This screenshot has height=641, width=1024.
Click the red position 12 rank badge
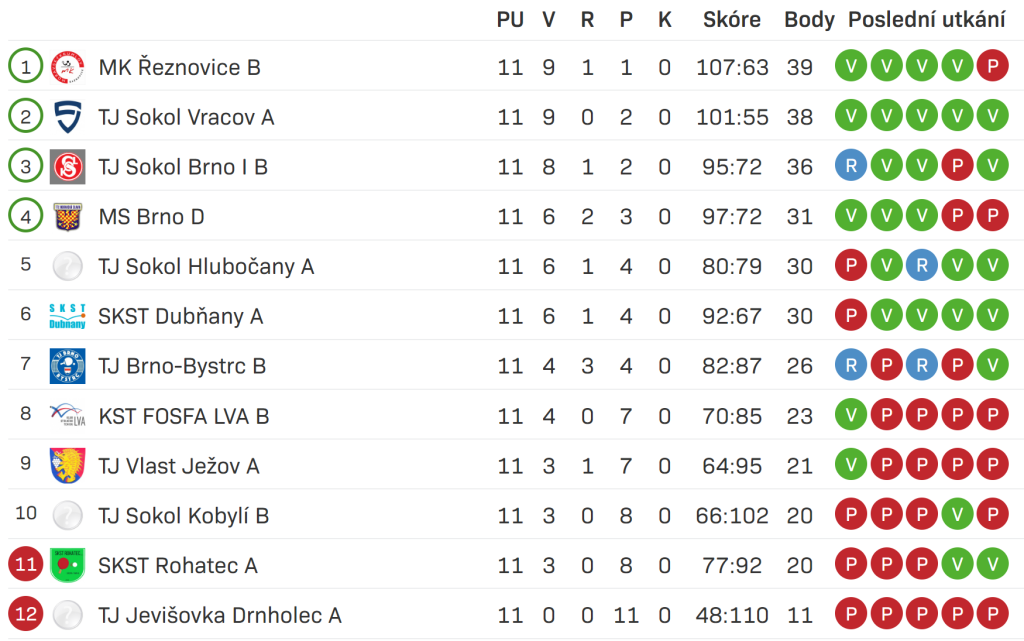point(25,614)
